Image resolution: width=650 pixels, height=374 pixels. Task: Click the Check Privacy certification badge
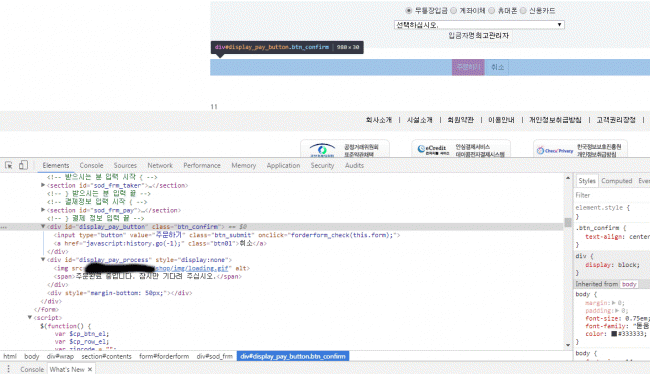(580, 149)
